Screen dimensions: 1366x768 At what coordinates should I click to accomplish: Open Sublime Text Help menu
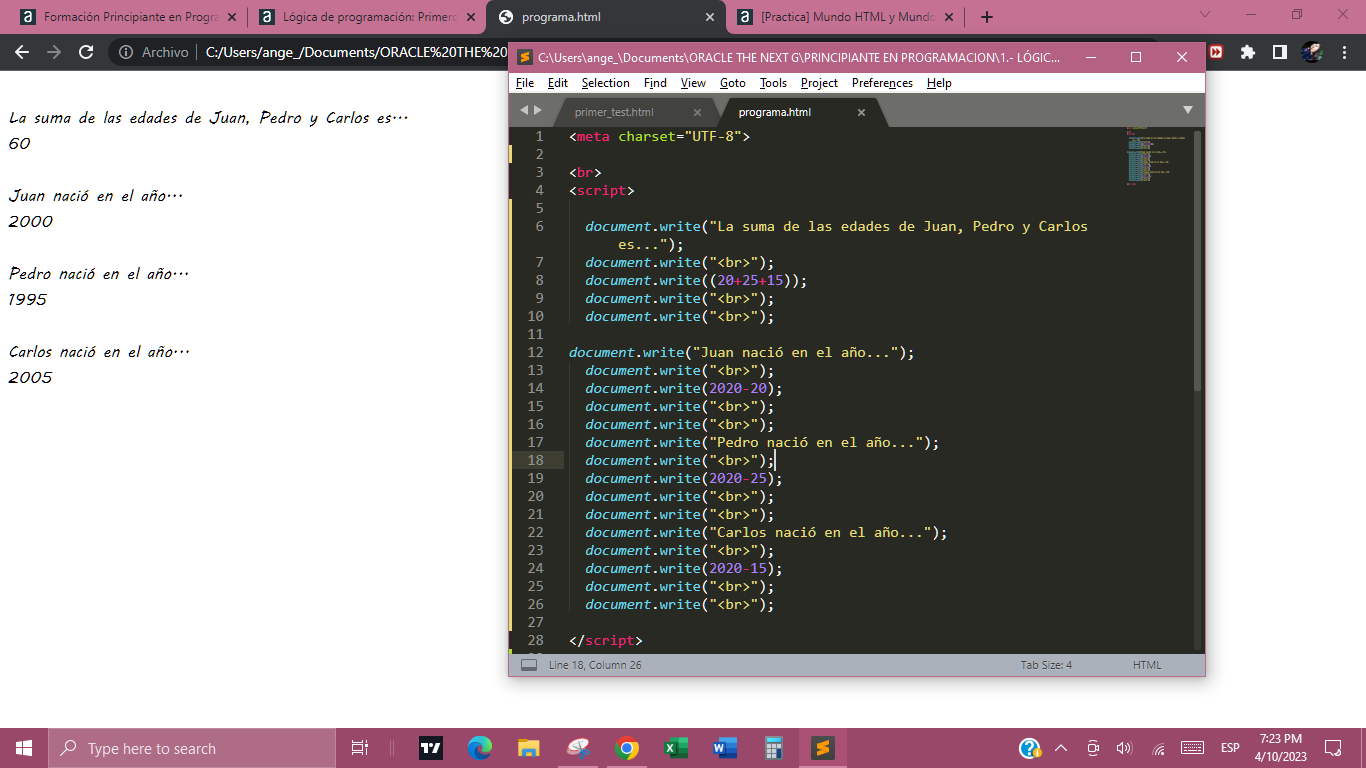click(939, 83)
